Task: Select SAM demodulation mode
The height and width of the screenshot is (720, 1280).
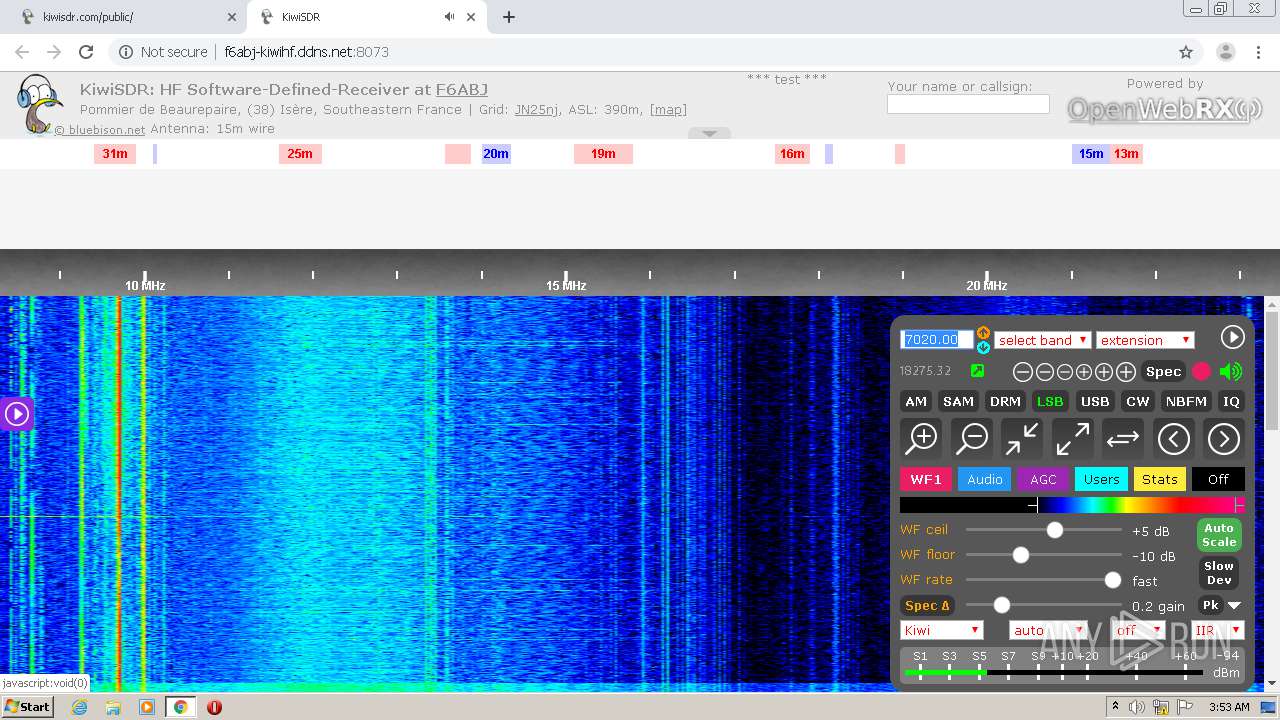Action: point(958,401)
